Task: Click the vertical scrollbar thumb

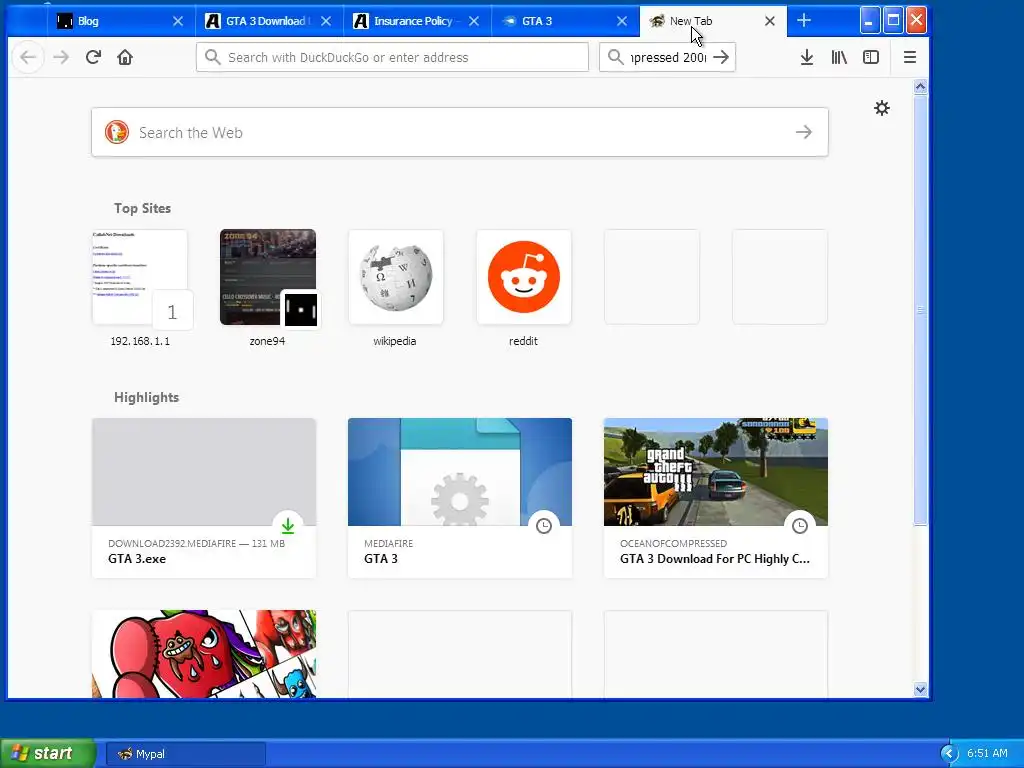Action: [920, 310]
